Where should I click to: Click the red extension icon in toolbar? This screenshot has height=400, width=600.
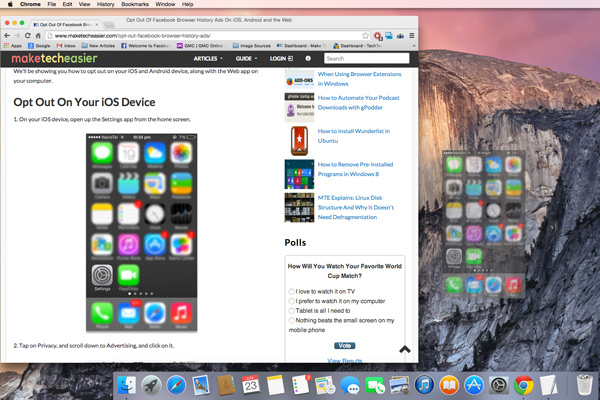click(x=378, y=36)
